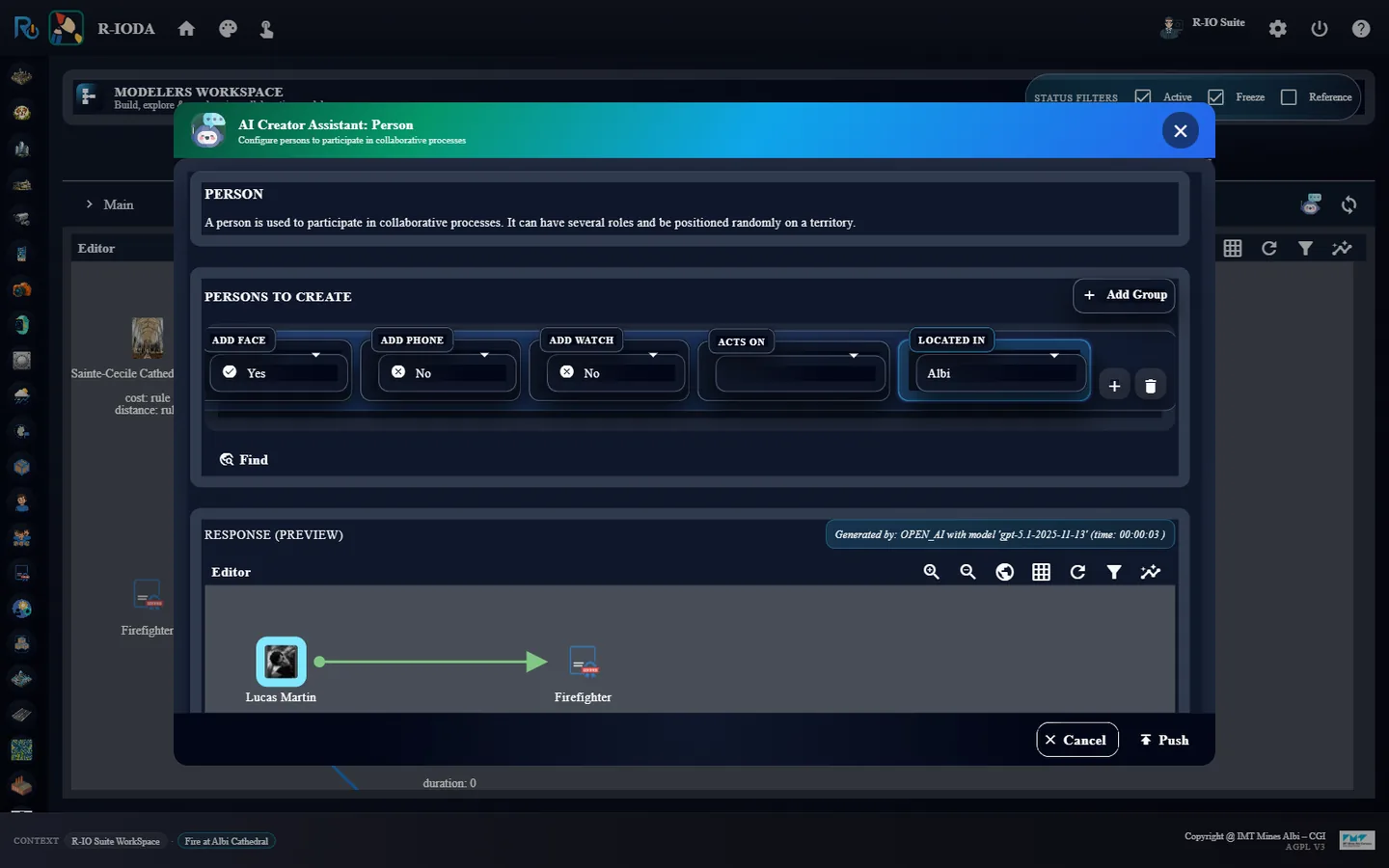The image size is (1389, 868).
Task: Toggle grid in the response preview toolbar
Action: (x=1041, y=572)
